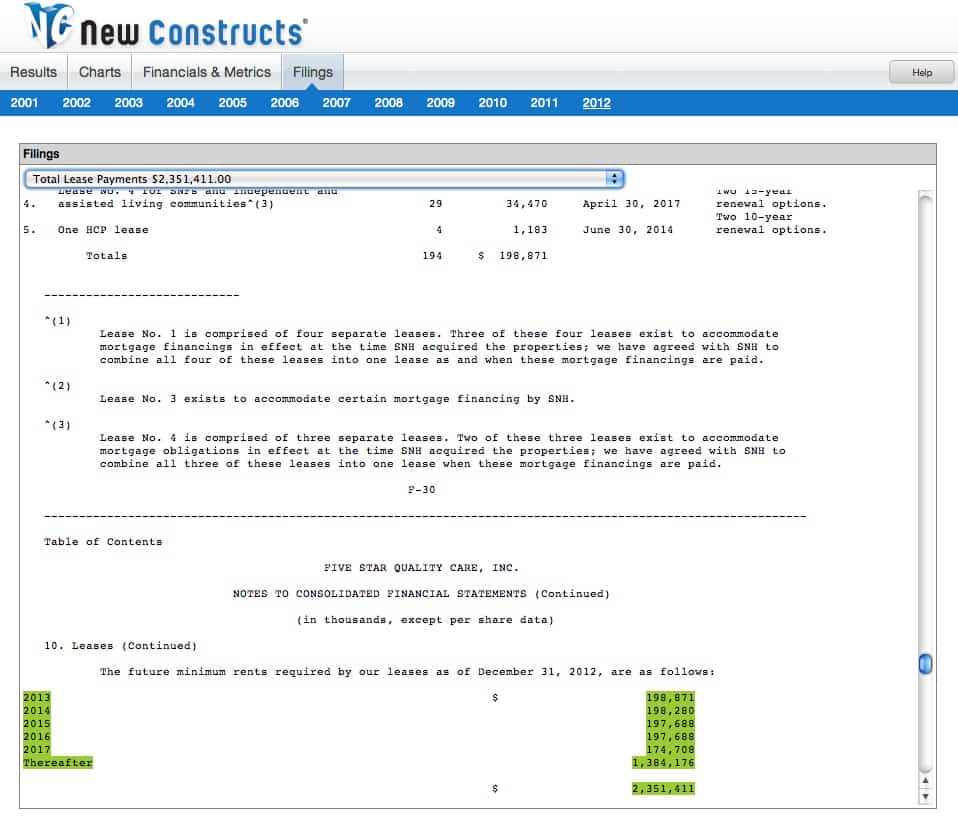Select year 2011 filing

(544, 103)
